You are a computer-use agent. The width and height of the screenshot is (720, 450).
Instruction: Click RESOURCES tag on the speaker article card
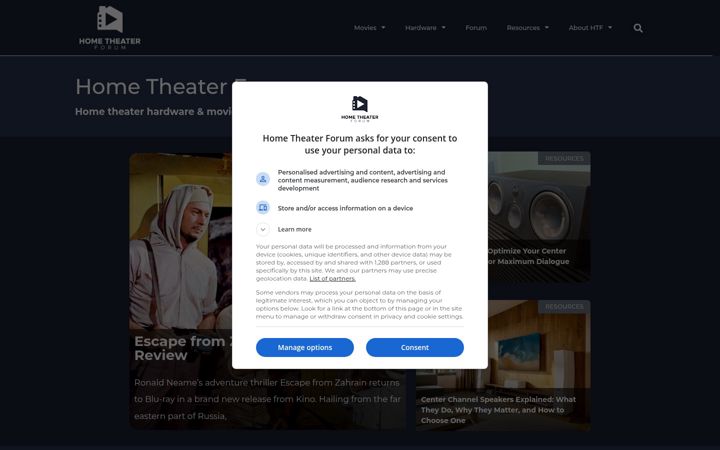click(x=564, y=158)
